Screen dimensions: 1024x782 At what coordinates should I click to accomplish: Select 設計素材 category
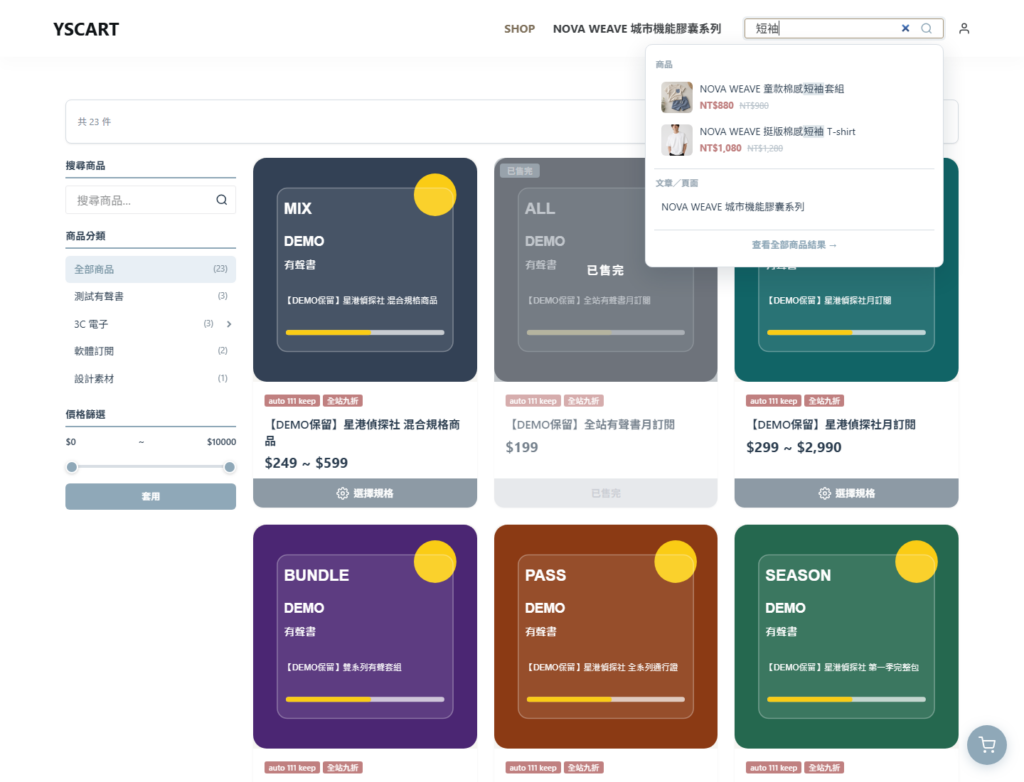150,379
